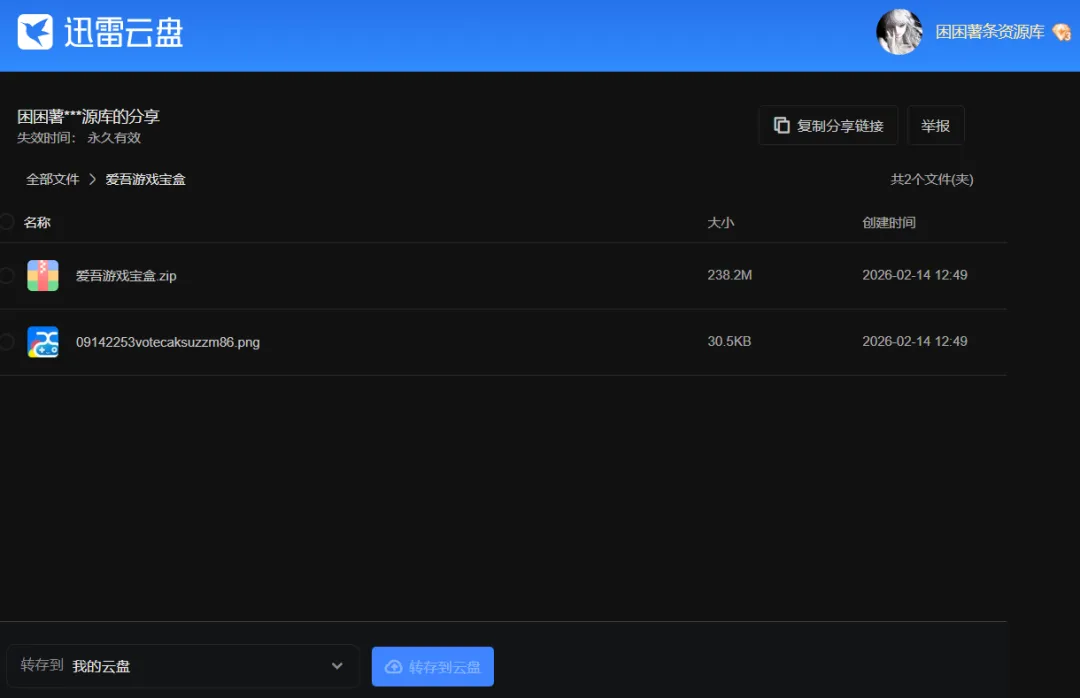The height and width of the screenshot is (698, 1080).
Task: Click the 30.5KB size value
Action: [729, 341]
